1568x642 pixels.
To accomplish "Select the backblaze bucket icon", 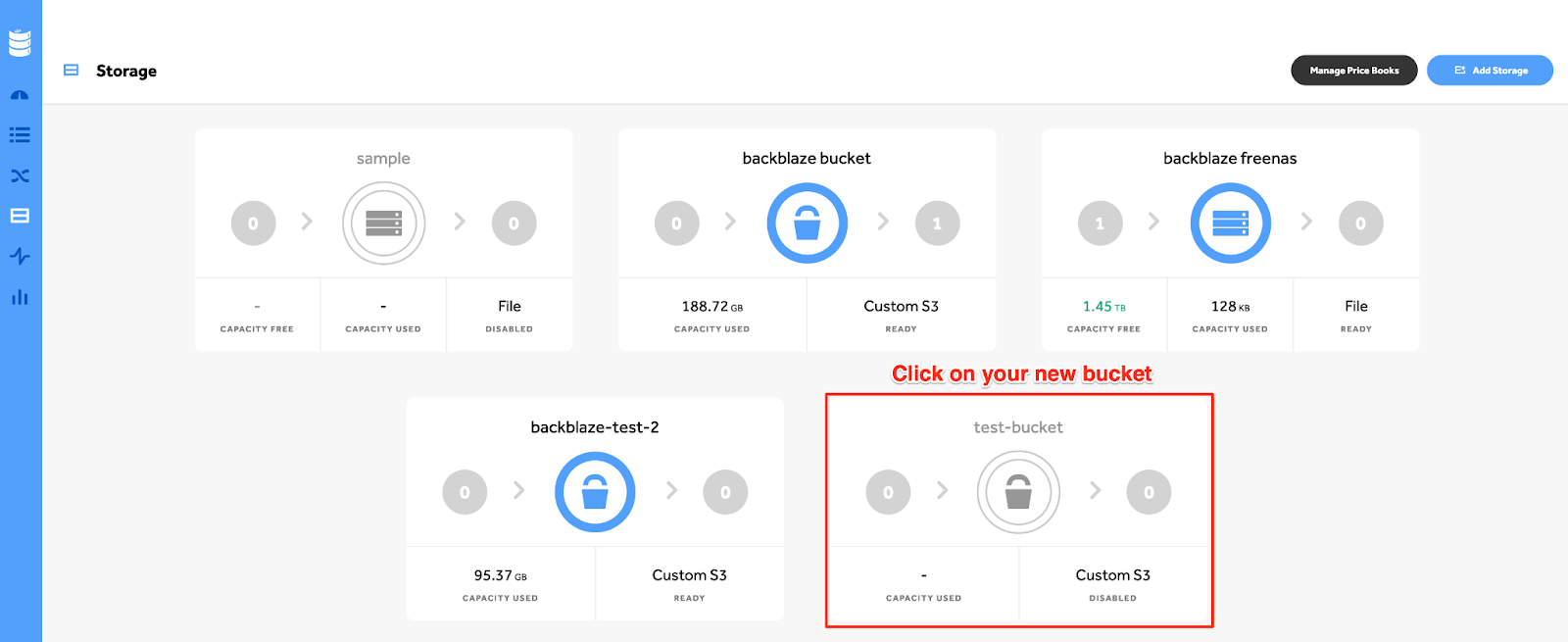I will pos(808,223).
